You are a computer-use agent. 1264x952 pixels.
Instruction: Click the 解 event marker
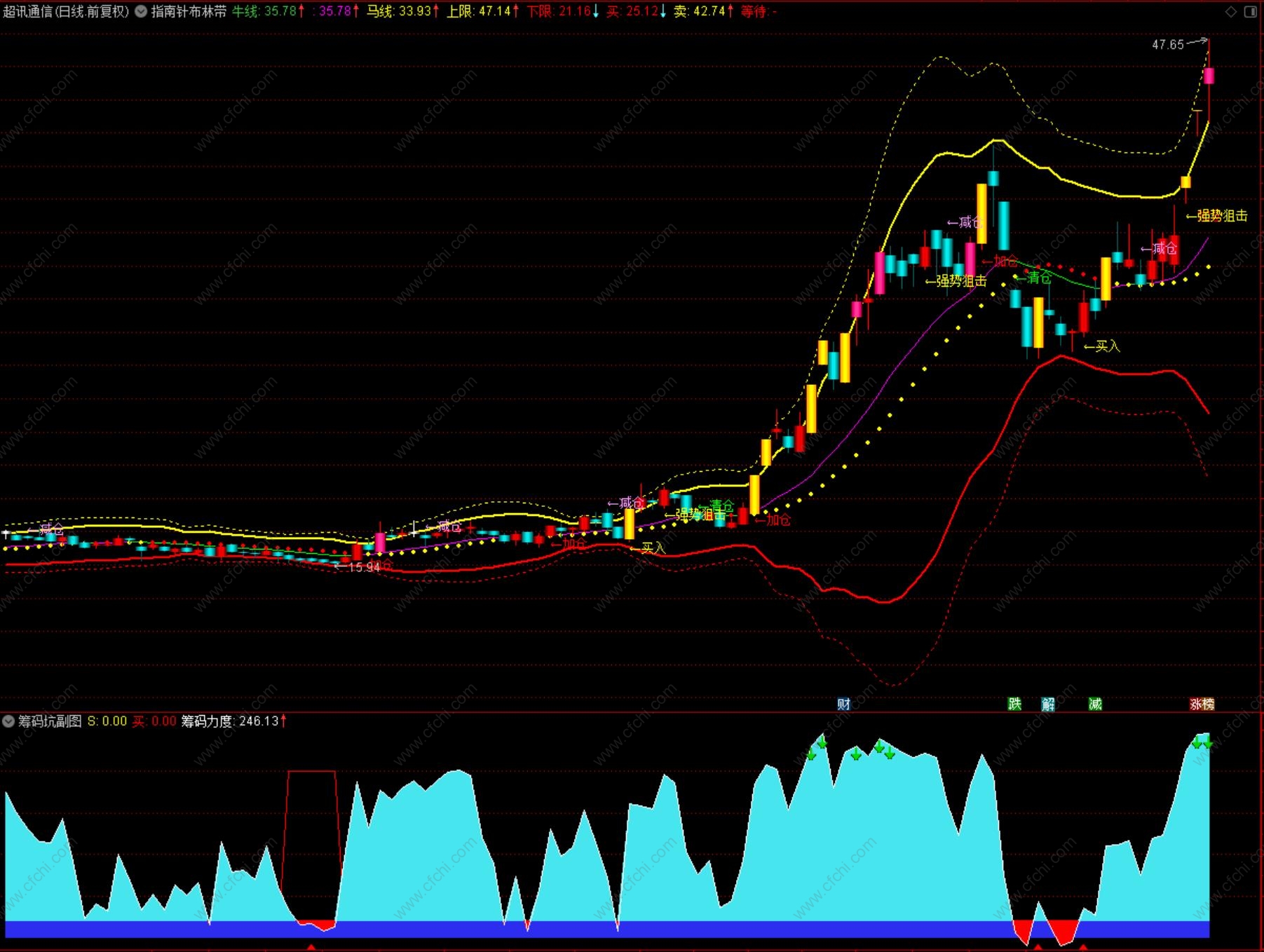[1048, 704]
